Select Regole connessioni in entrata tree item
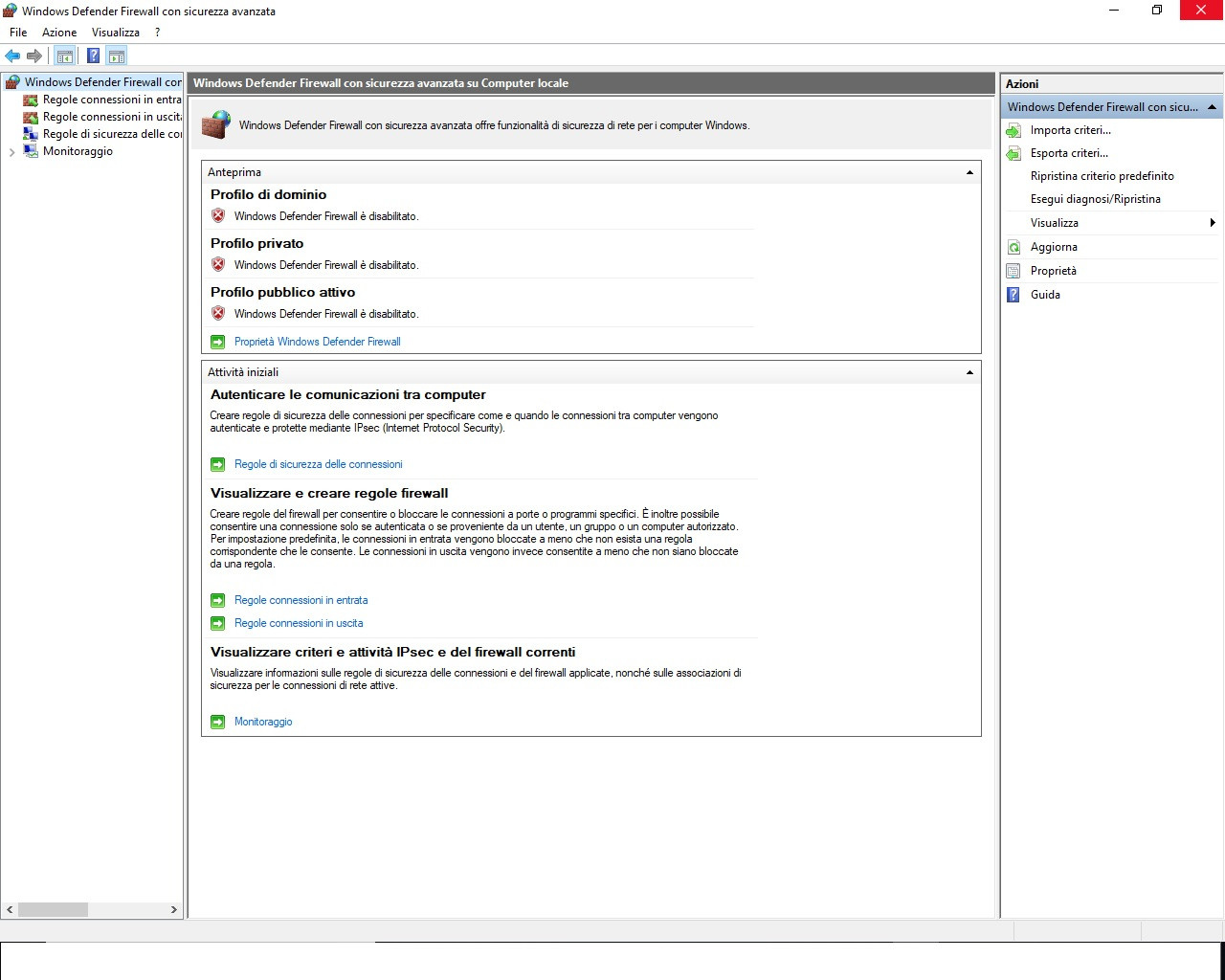Screen dimensions: 1225x980 pyautogui.click(x=112, y=100)
